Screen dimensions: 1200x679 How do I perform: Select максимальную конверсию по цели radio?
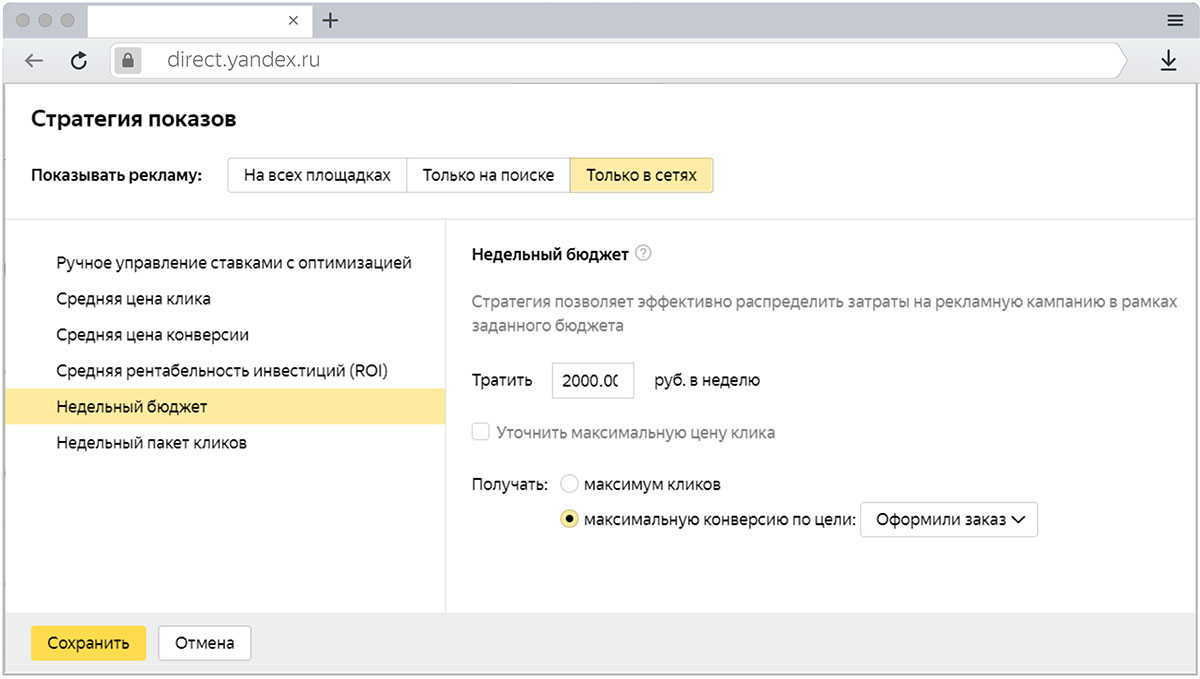pos(569,519)
